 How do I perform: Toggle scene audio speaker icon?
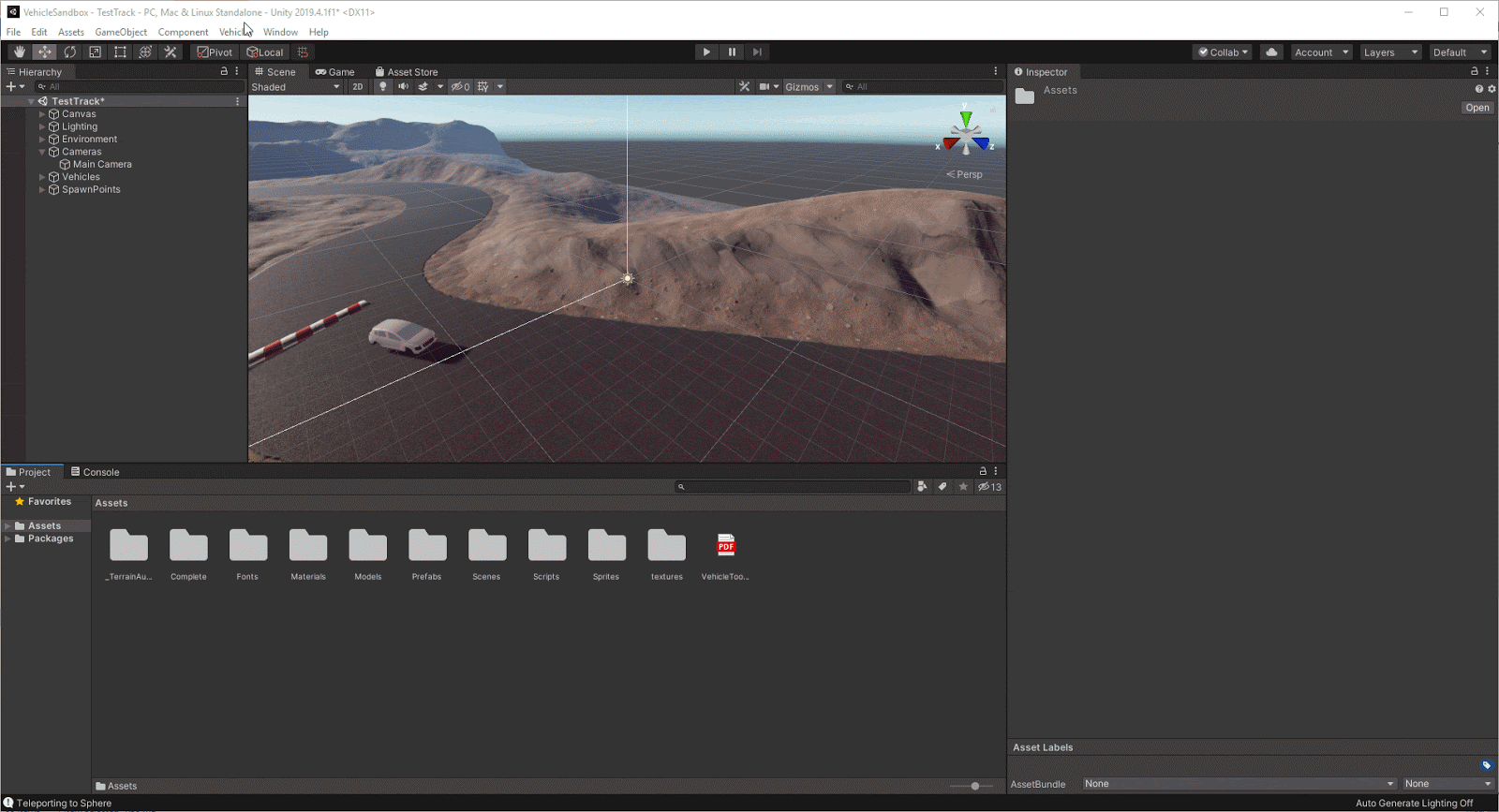tap(403, 87)
